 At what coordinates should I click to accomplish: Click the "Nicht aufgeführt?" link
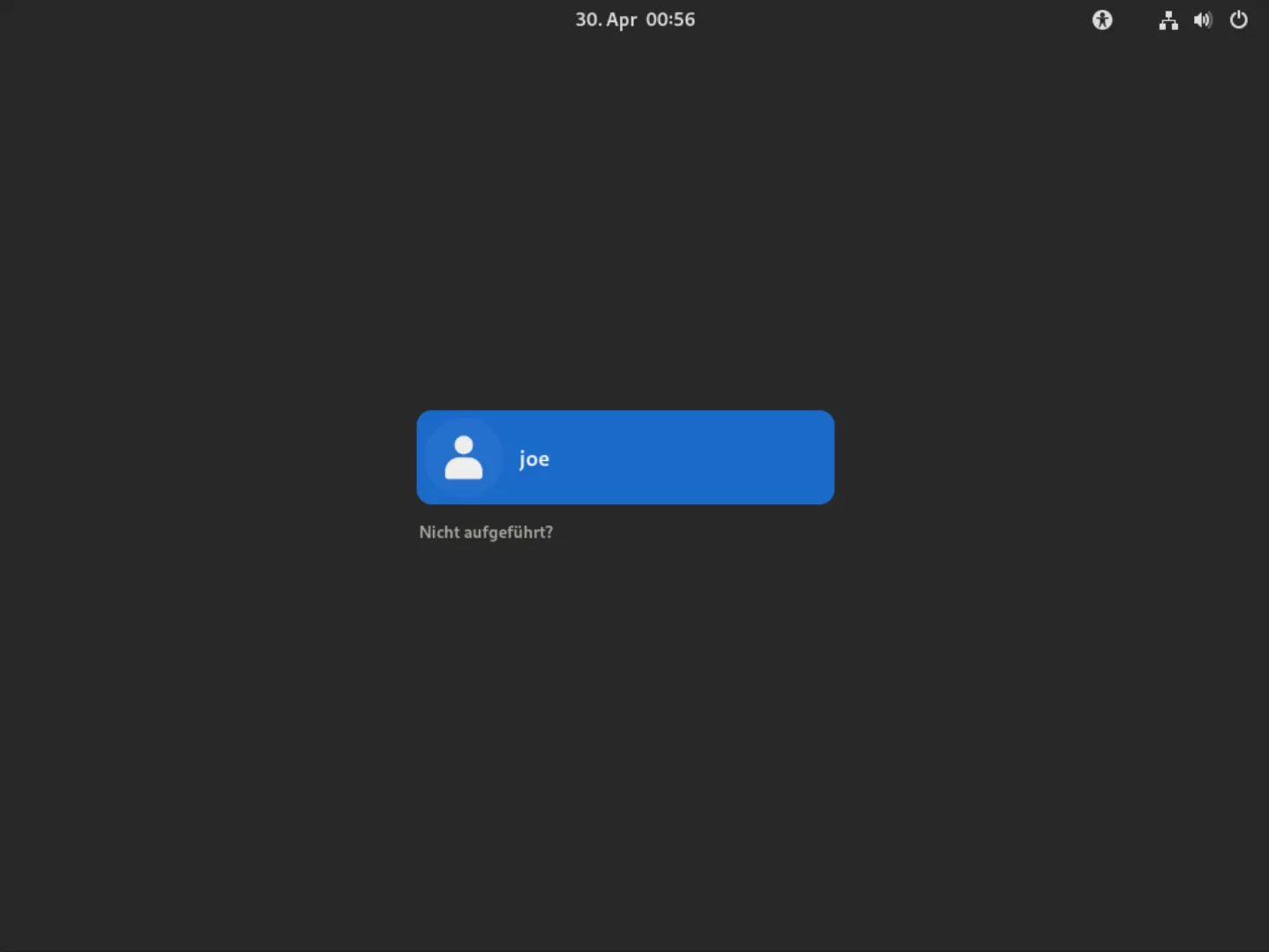(x=486, y=532)
